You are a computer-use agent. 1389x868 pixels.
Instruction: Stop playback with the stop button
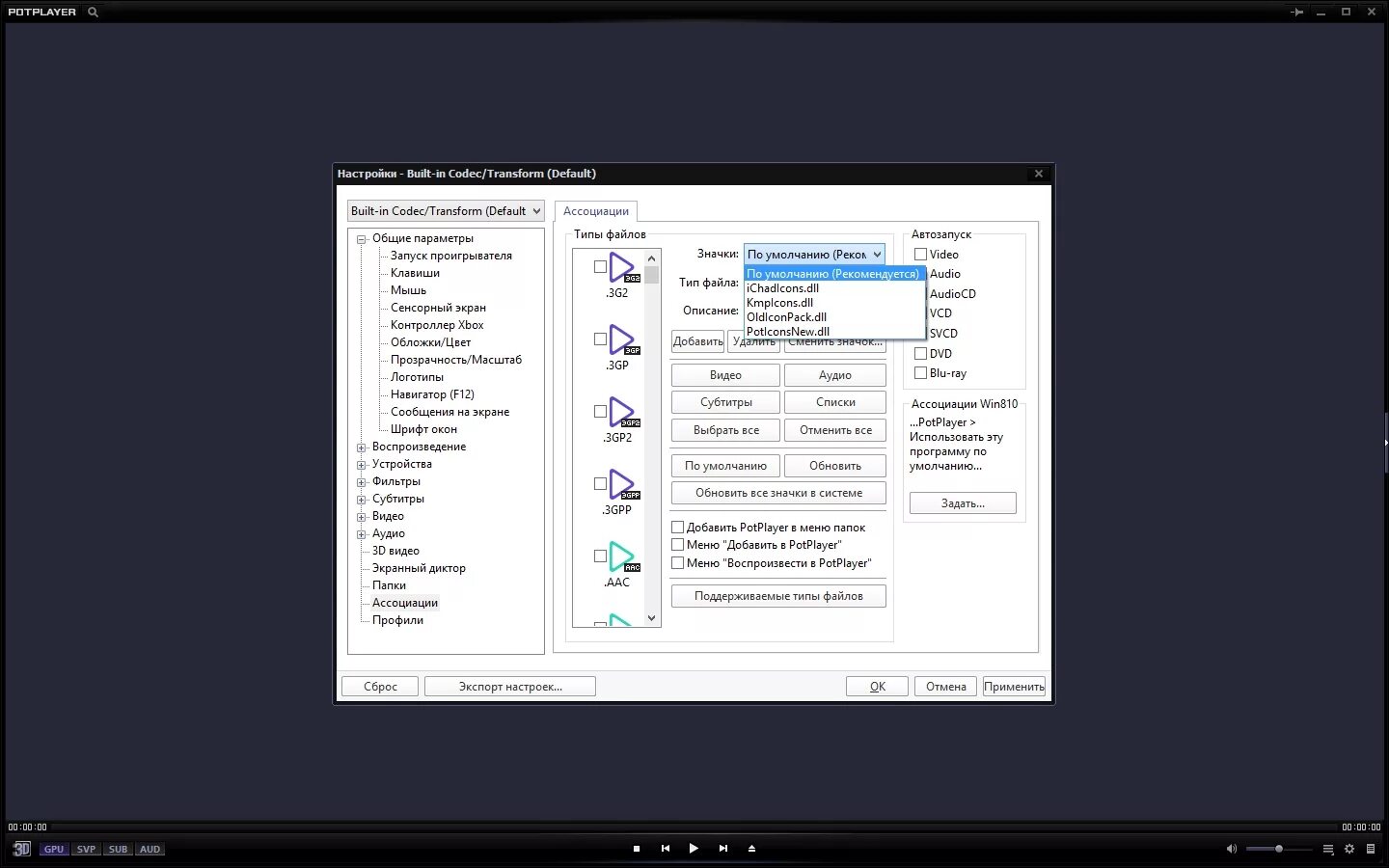pos(637,849)
